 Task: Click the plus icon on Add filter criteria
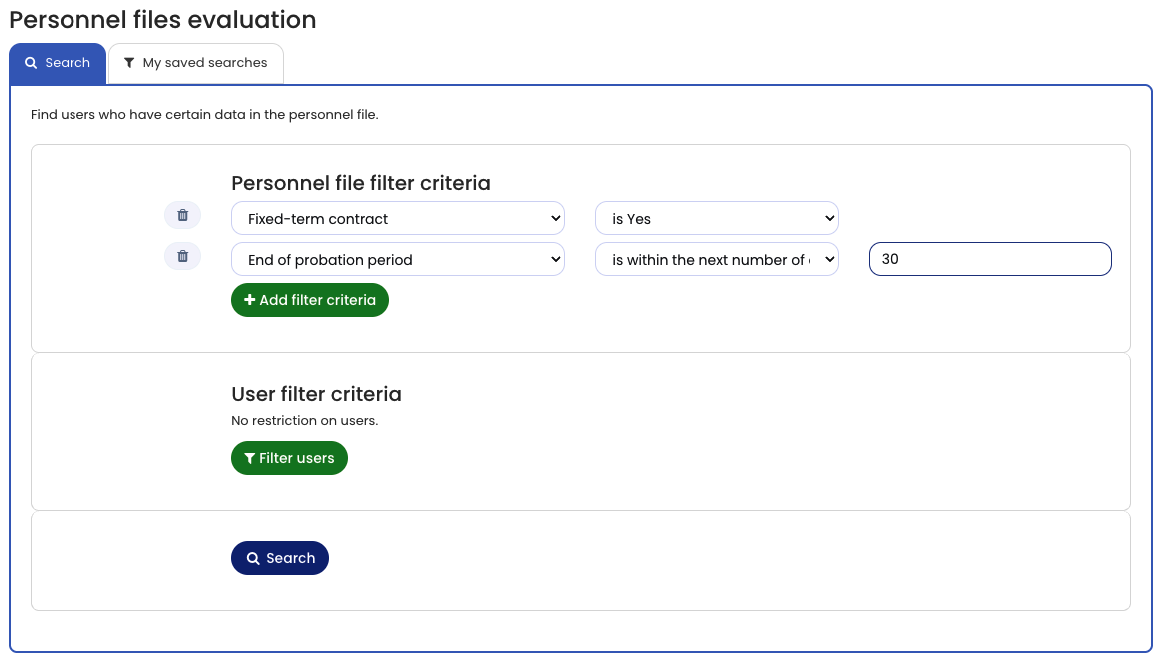coord(250,300)
